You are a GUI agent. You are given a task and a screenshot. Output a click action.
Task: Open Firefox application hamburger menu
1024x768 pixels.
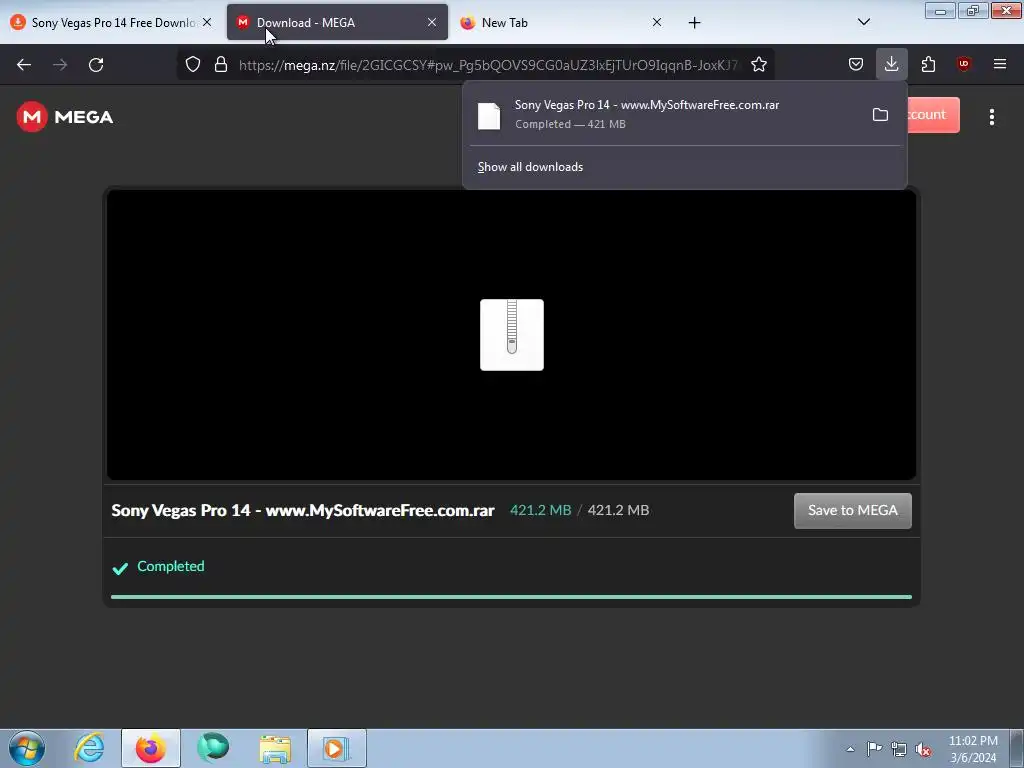click(x=1000, y=65)
